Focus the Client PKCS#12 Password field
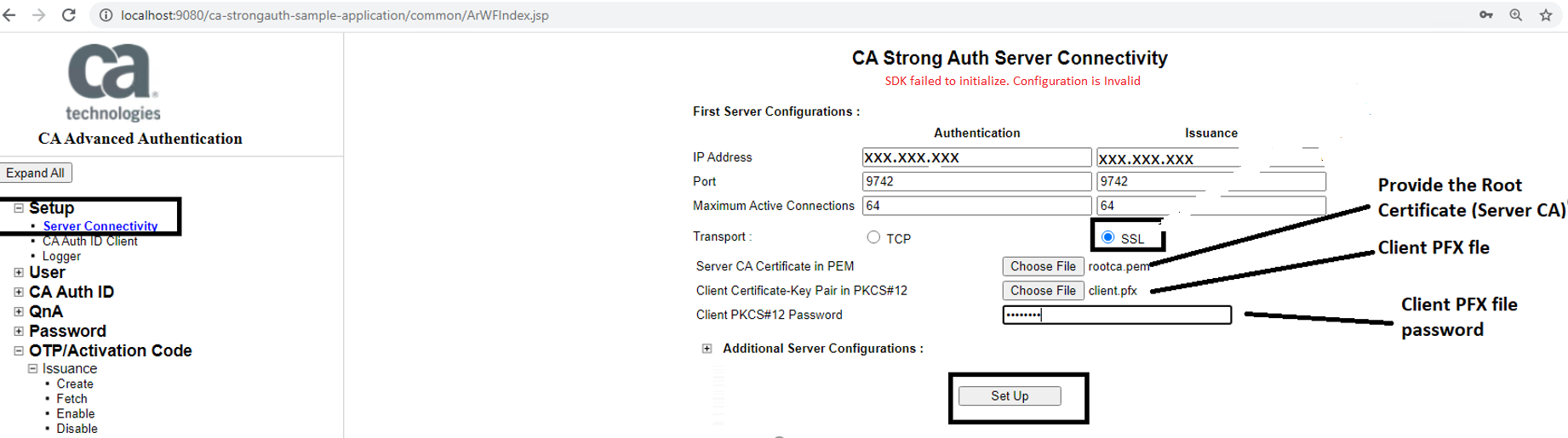 click(1117, 315)
